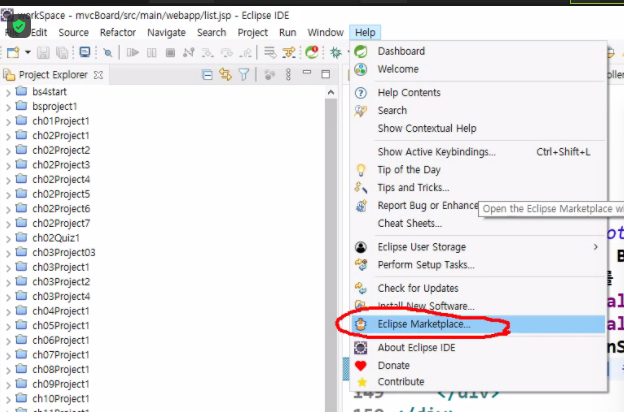
Task: Expand the bs4start project
Action: (x=8, y=93)
